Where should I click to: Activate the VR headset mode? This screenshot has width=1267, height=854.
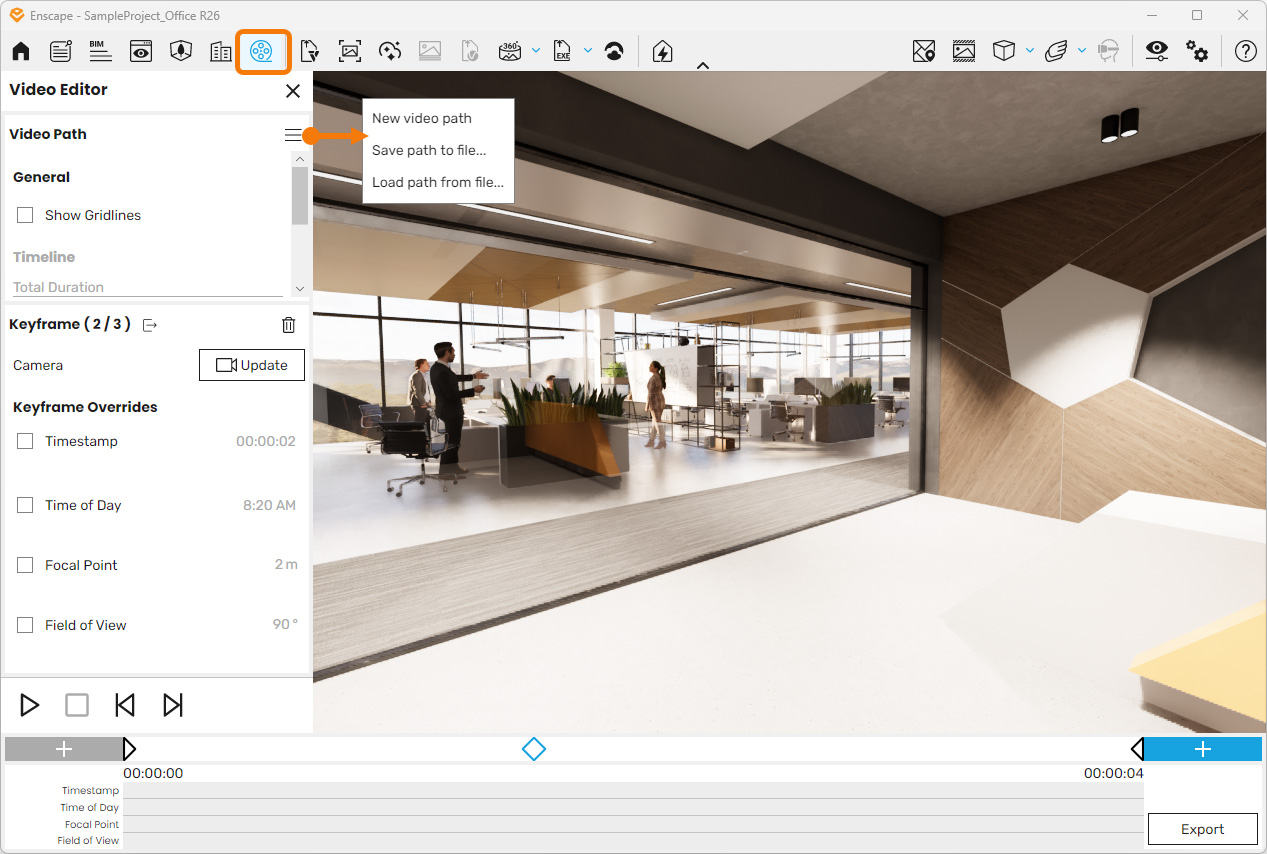[1108, 51]
